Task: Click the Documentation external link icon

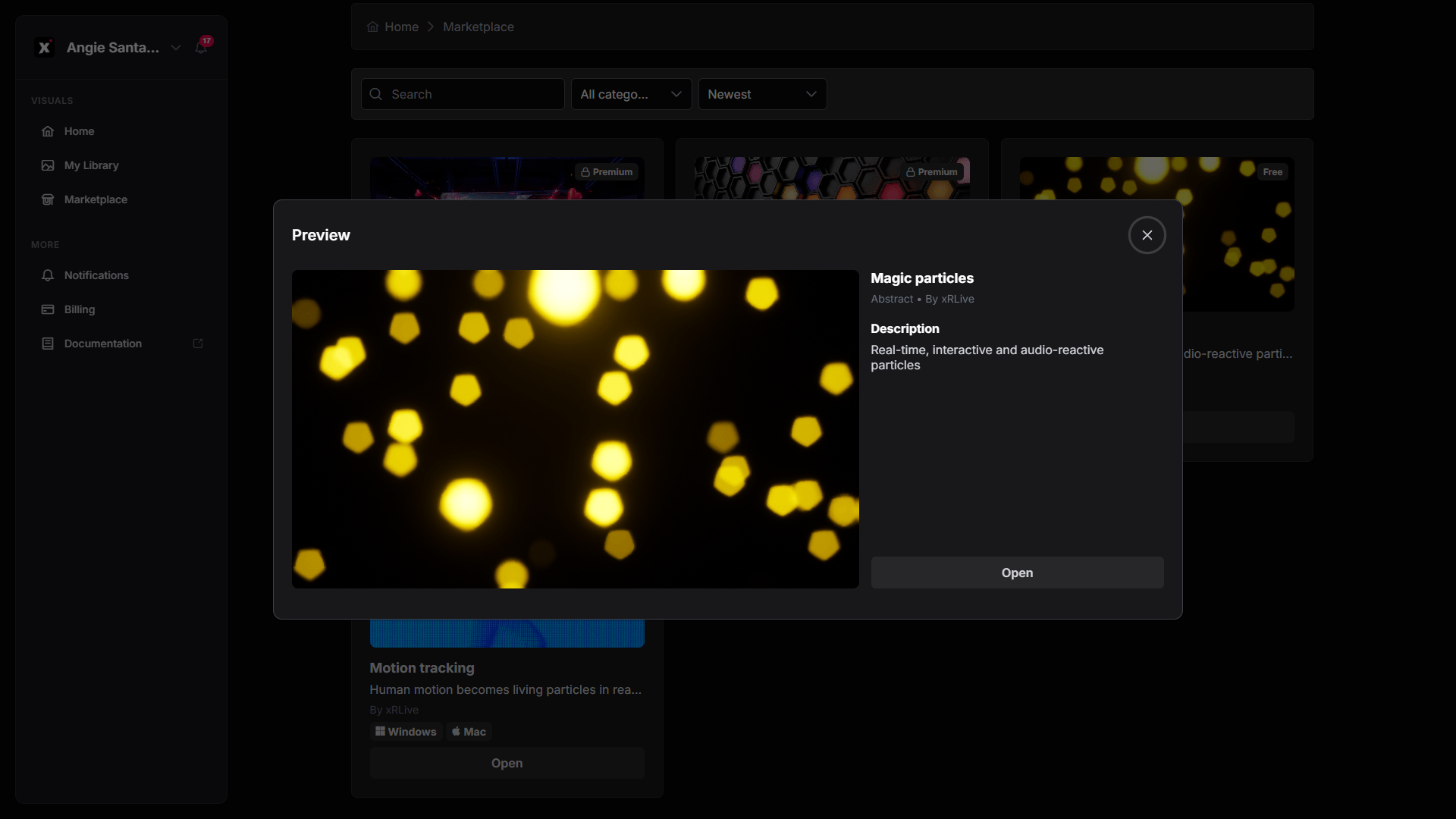Action: coord(198,344)
